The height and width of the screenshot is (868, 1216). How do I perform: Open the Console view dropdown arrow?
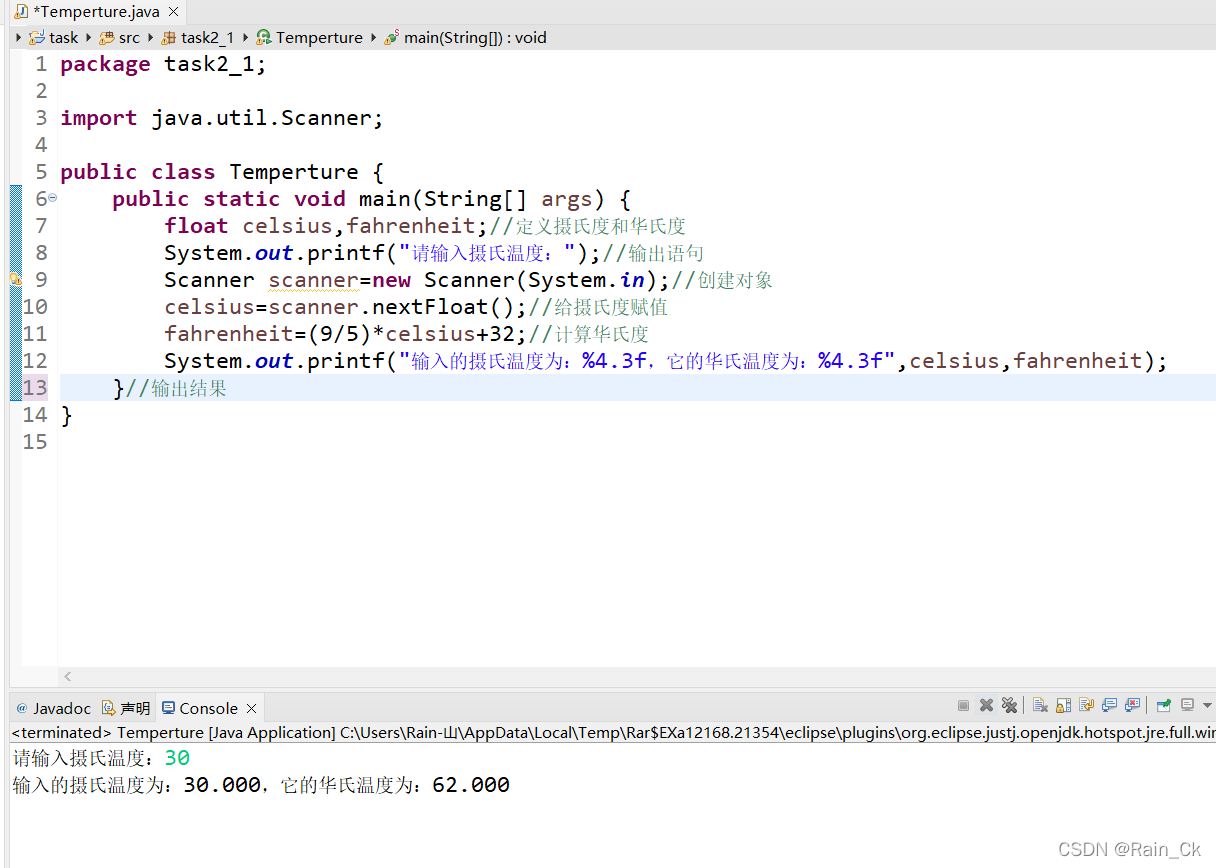point(1207,705)
